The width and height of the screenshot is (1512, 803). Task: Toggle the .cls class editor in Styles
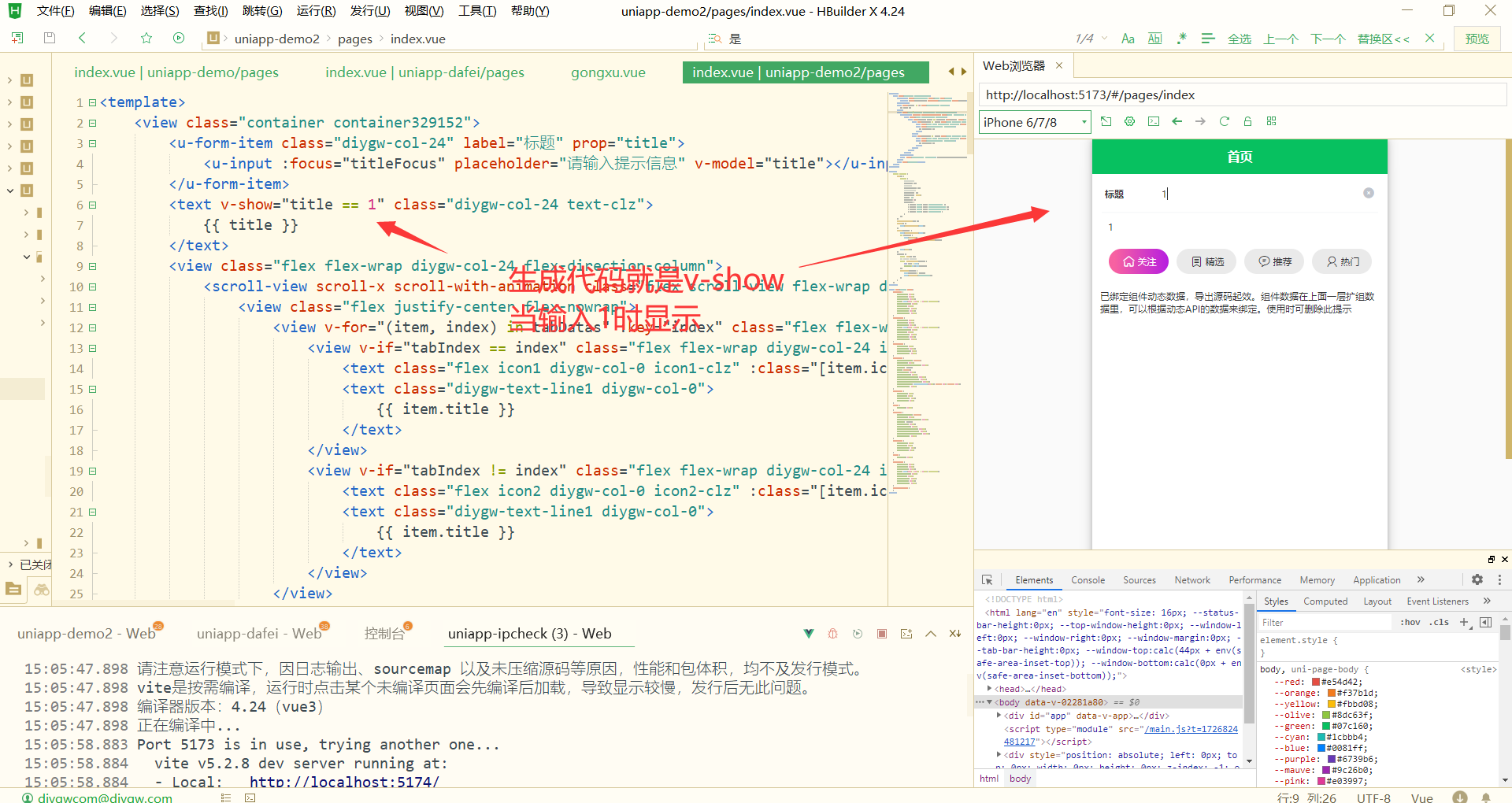[1440, 622]
